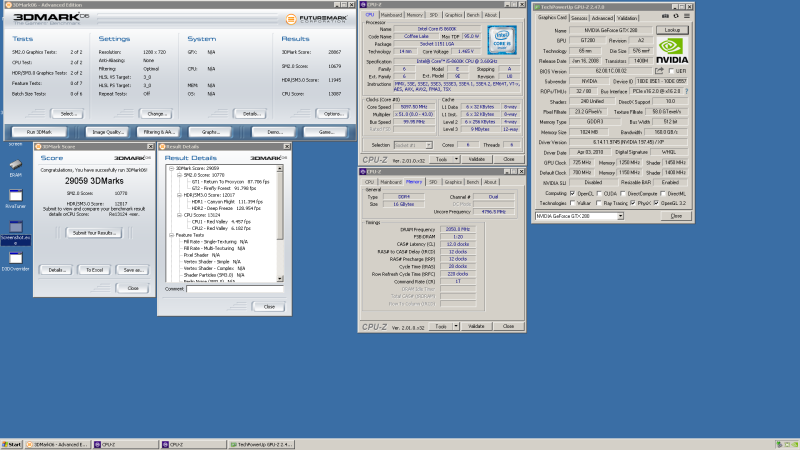Switch to TechPowerUp GPU-Z taskbar item
Screen dimensions: 800x450
click(261, 445)
